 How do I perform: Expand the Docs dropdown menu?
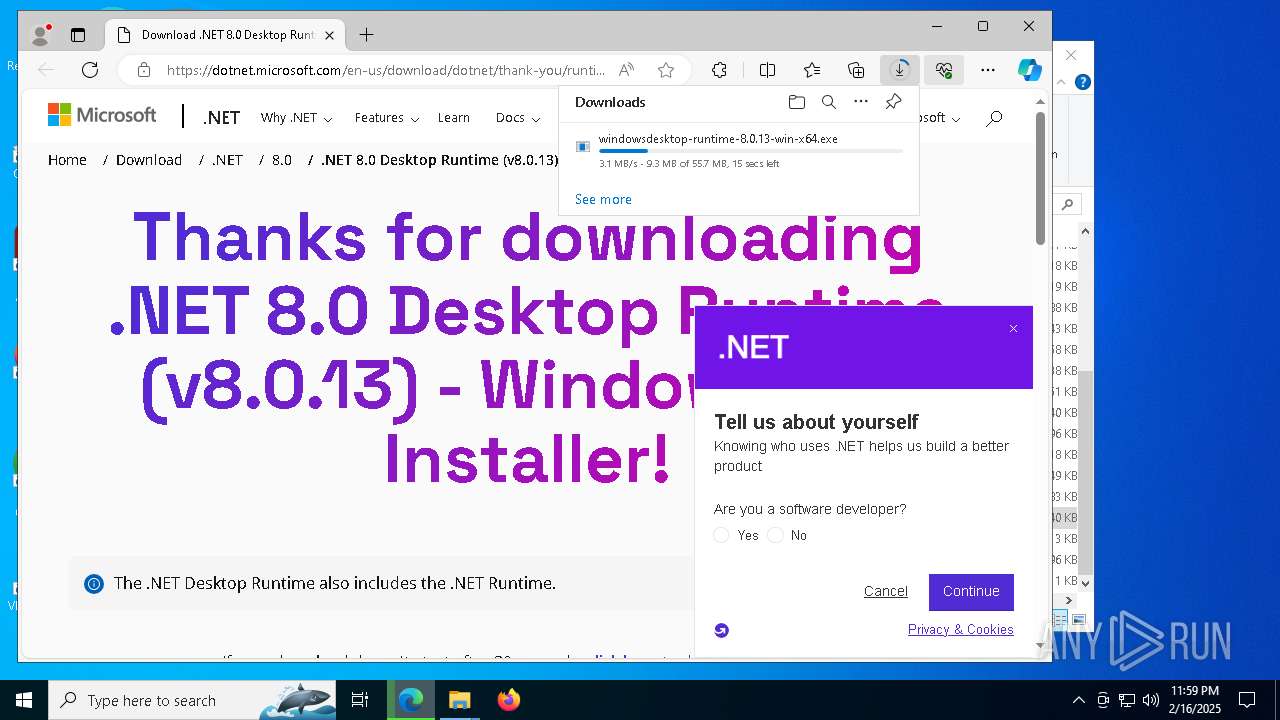518,118
